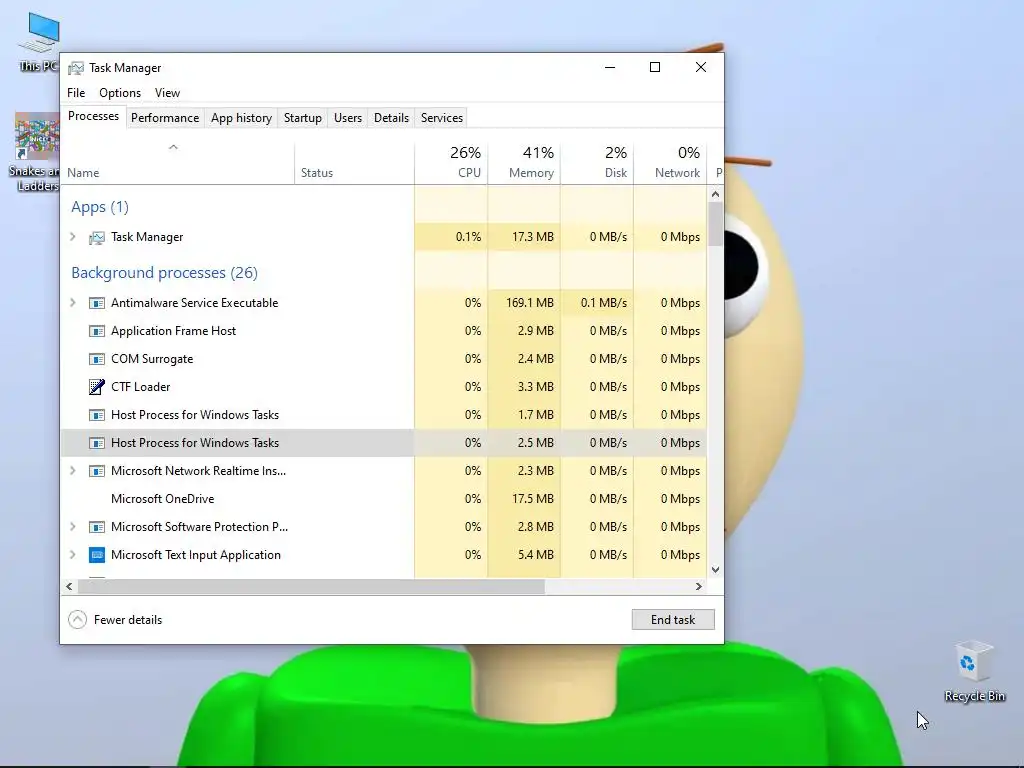
Task: Expand Microsoft Network Realtime Inspection row
Action: pyautogui.click(x=73, y=471)
